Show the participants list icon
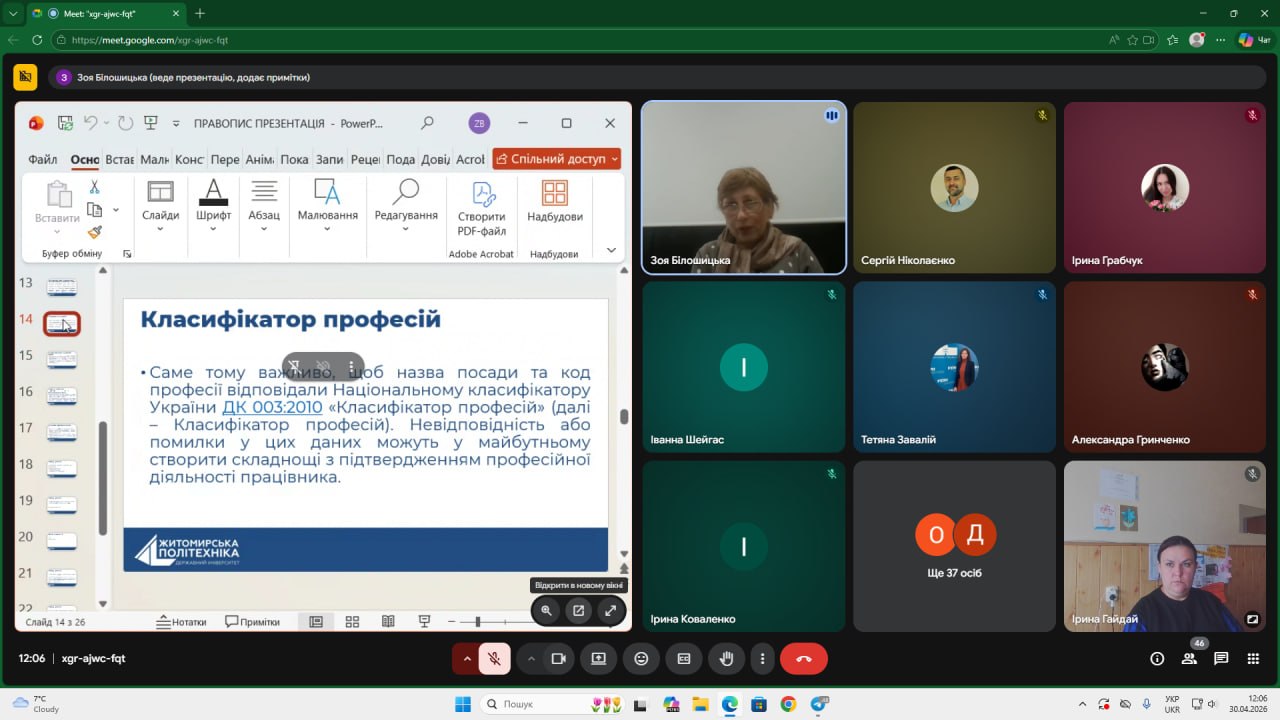1280x720 pixels. click(x=1189, y=659)
